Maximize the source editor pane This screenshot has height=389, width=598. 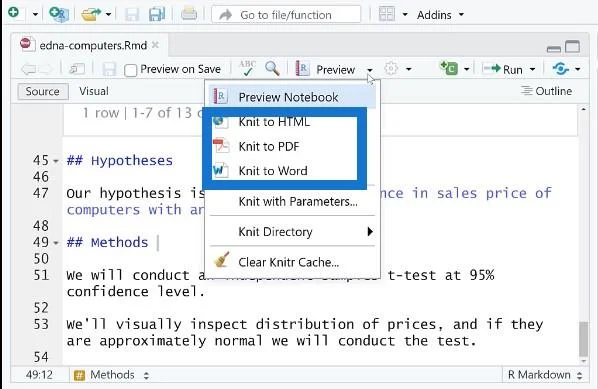click(x=572, y=47)
